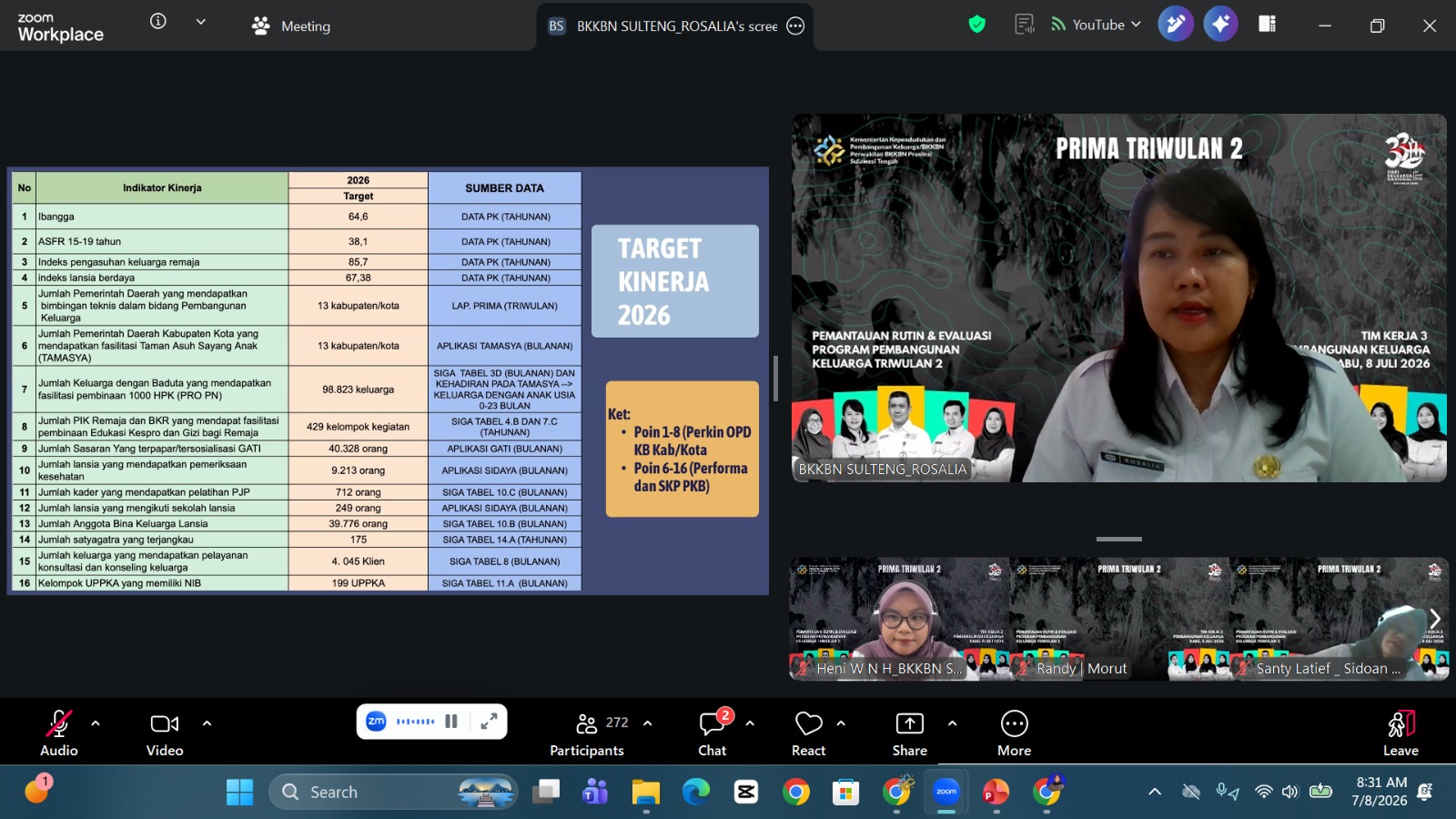Open the React heart icon
The height and width of the screenshot is (819, 1456).
(x=808, y=733)
